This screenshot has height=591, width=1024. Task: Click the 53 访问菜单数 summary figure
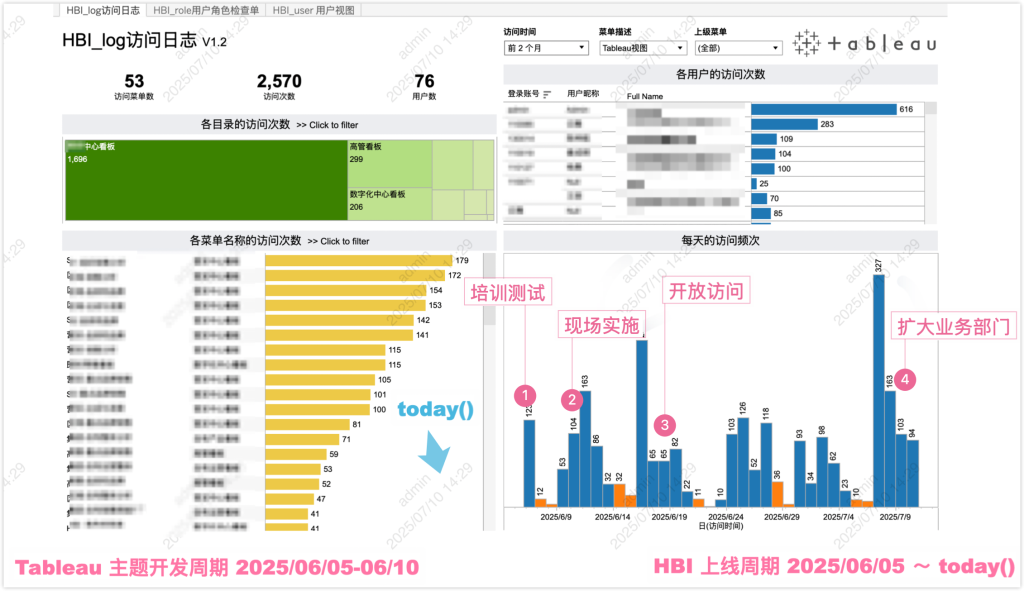pos(134,86)
